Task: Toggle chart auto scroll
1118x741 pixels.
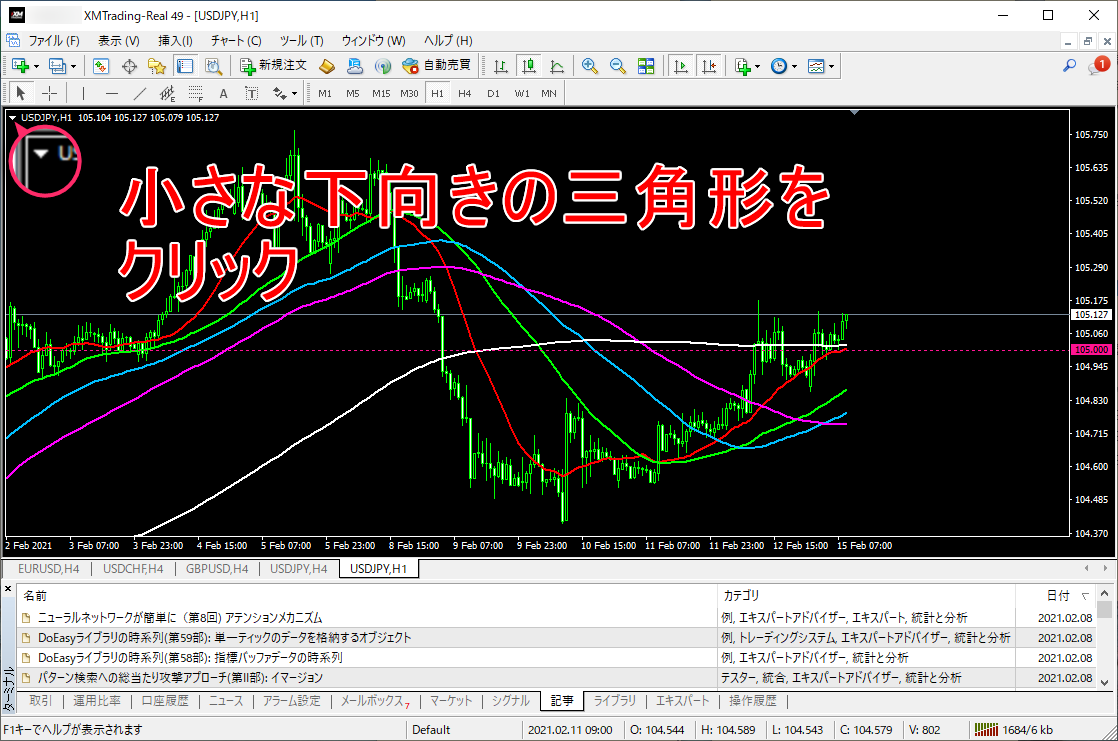Action: point(681,66)
